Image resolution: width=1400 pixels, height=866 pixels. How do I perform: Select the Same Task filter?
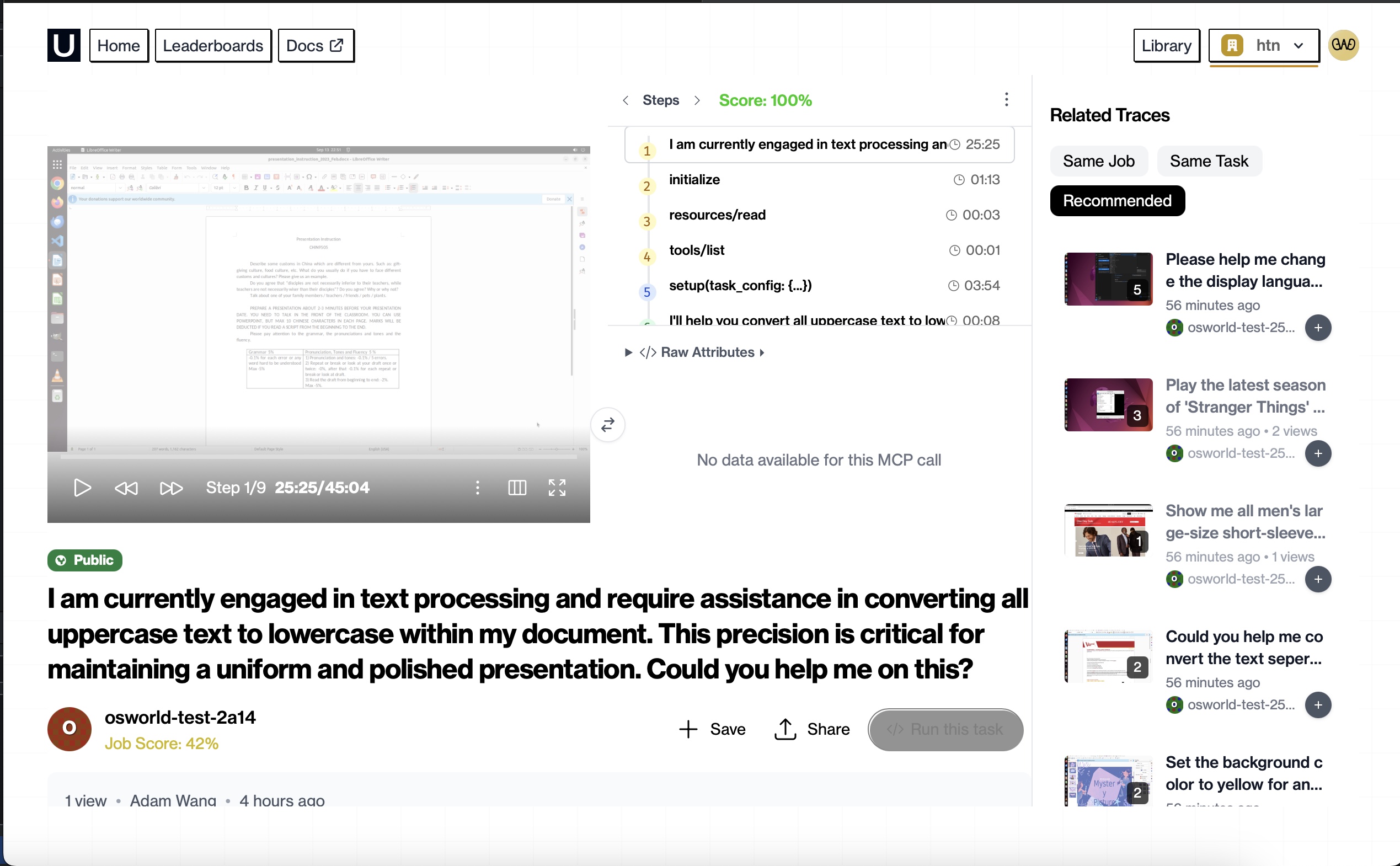tap(1209, 161)
